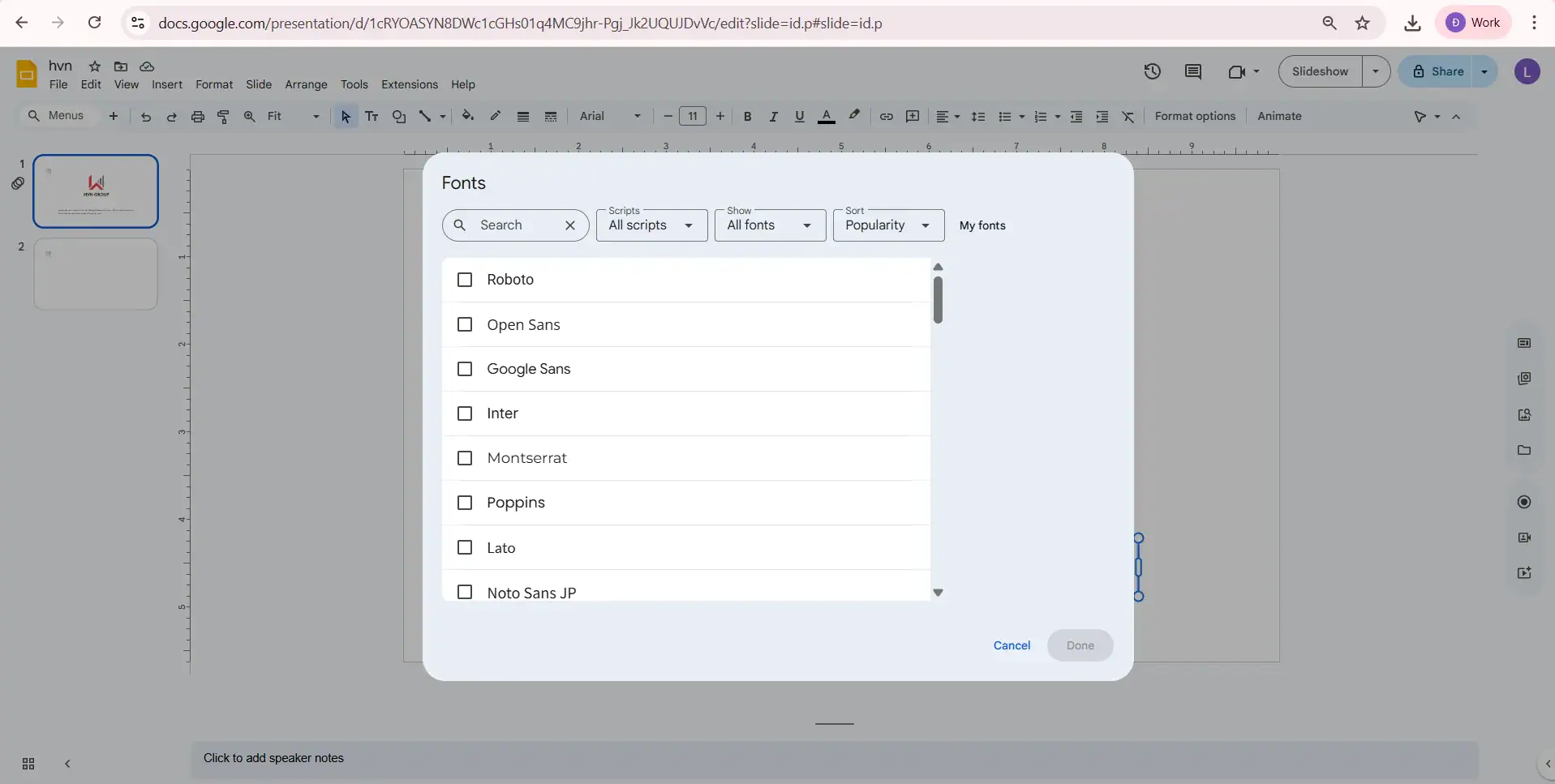Open the align text dropdown
Image resolution: width=1555 pixels, height=784 pixels.
click(947, 117)
